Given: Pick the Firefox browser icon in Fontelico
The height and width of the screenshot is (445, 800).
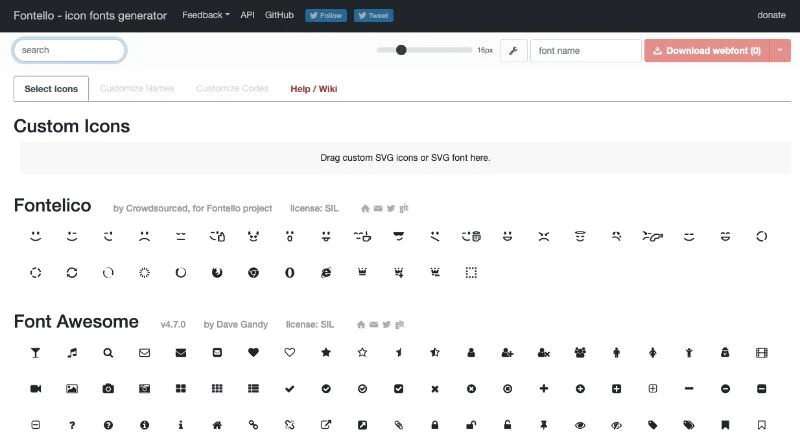Looking at the screenshot, I should pyautogui.click(x=217, y=273).
